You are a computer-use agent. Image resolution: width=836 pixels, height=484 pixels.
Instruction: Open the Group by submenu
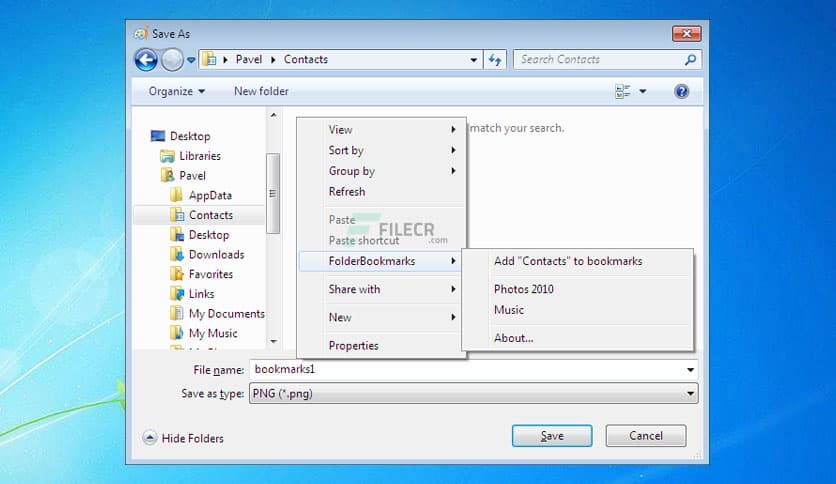382,171
